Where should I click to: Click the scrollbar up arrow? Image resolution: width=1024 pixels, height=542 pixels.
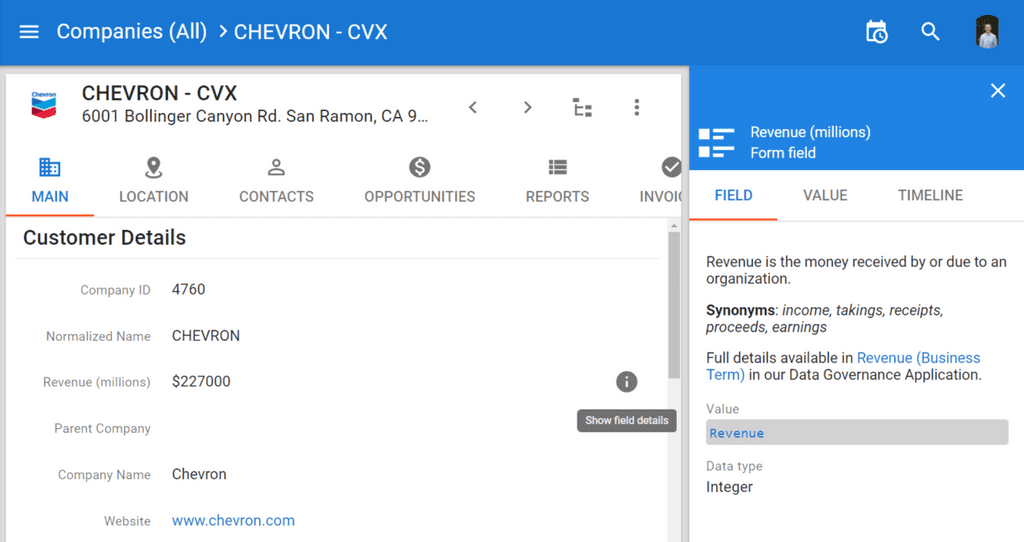click(674, 226)
